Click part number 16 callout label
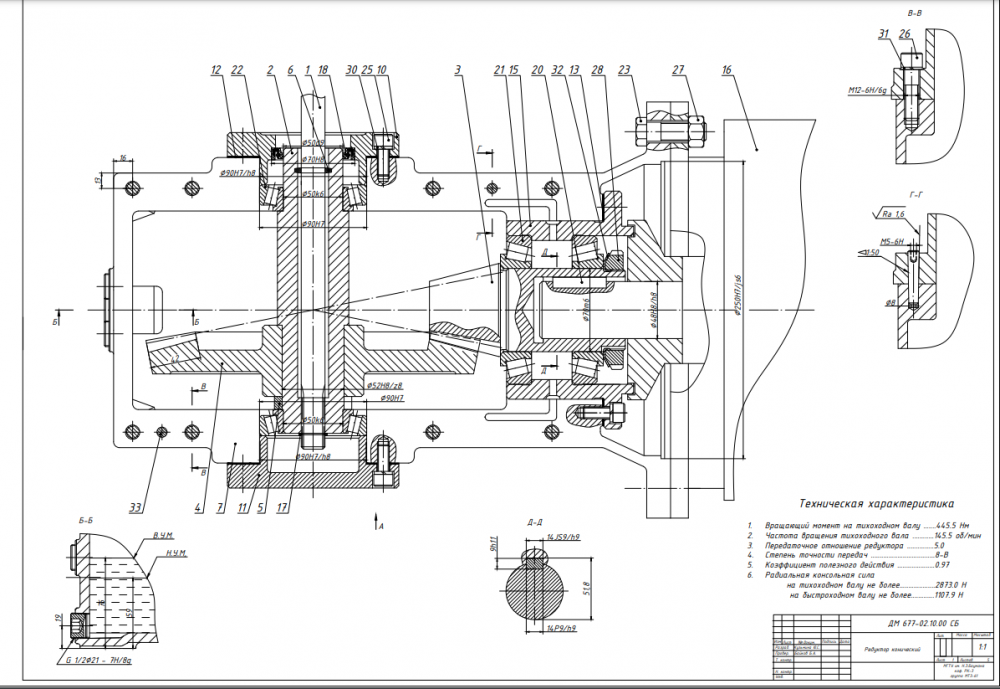Viewport: 1000px width, 689px height. tap(727, 70)
